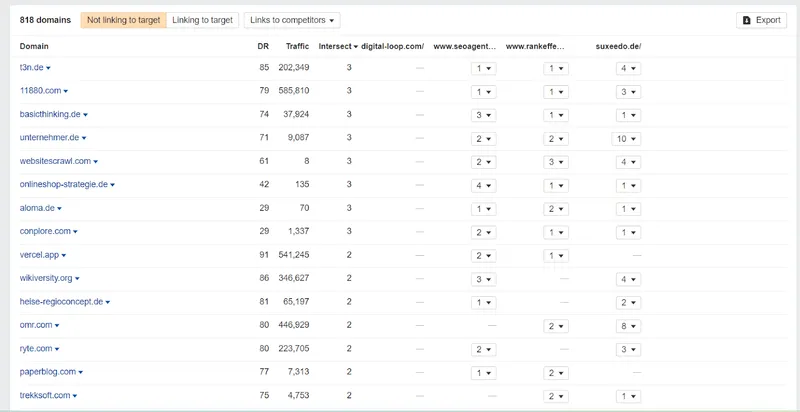800x412 pixels.
Task: Click the Export button
Action: [x=761, y=20]
